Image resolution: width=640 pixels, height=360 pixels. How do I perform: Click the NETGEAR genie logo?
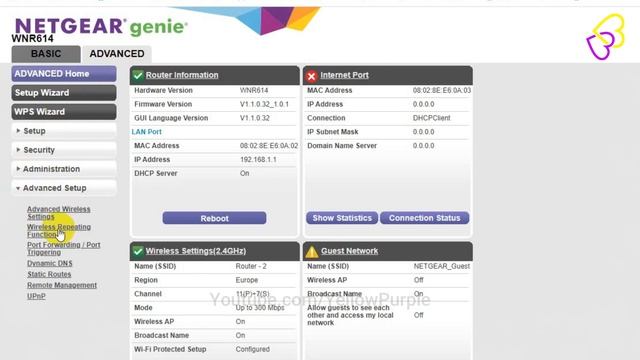[101, 27]
